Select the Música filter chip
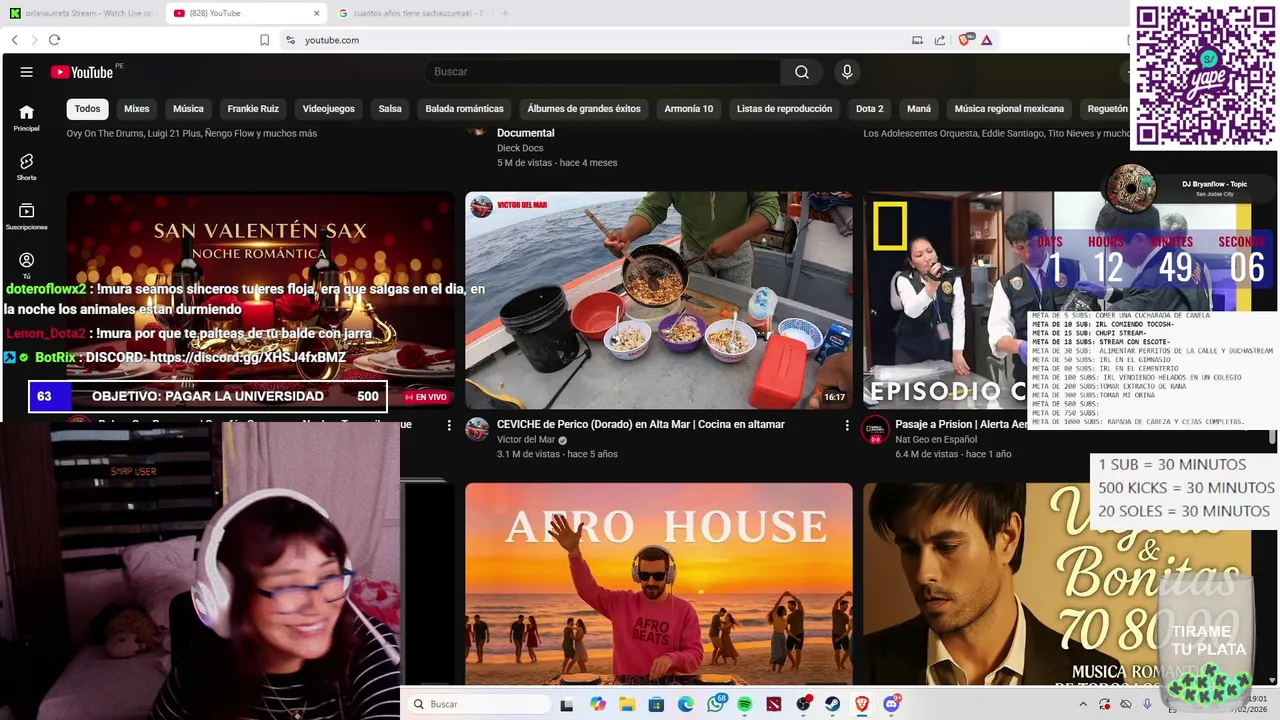This screenshot has width=1280, height=720. (188, 109)
